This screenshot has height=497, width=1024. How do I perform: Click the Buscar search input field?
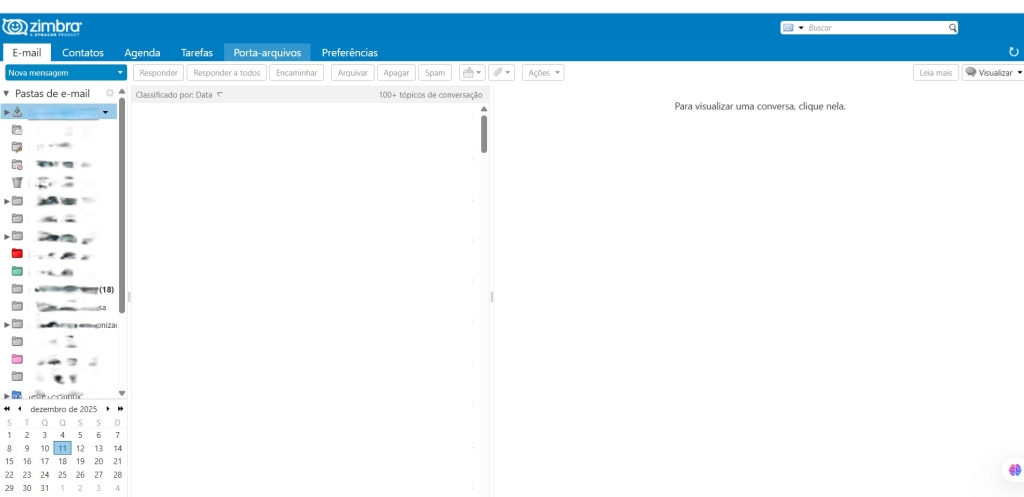click(x=875, y=28)
